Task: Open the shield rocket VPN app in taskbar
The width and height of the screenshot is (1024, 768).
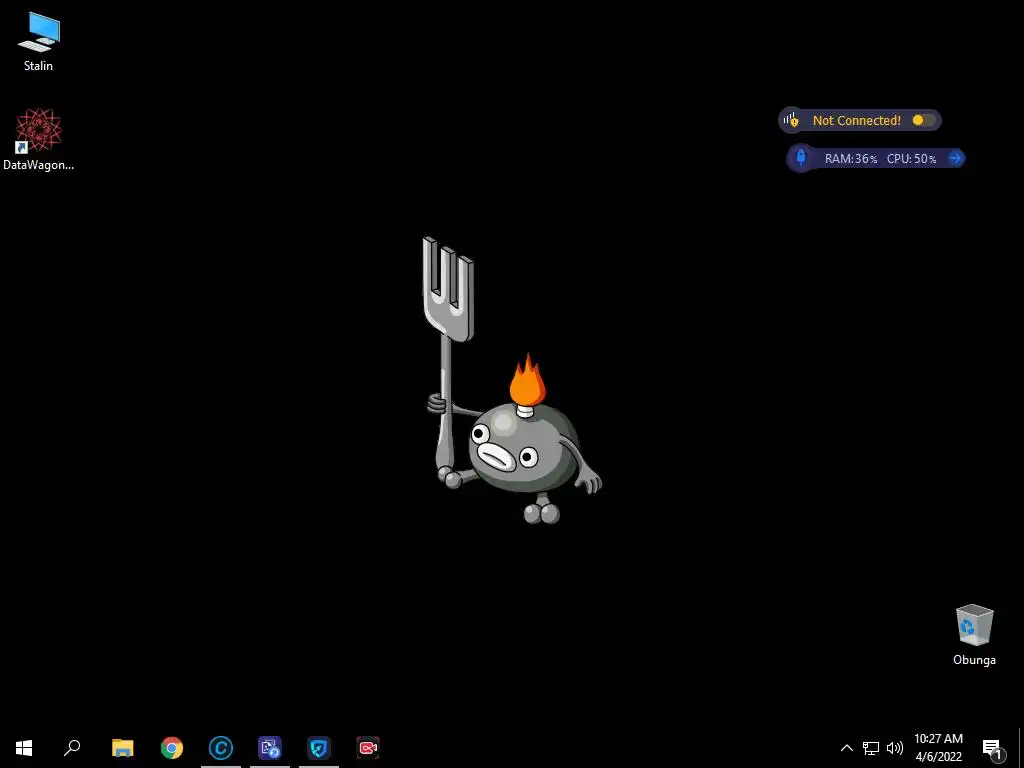Action: [319, 748]
